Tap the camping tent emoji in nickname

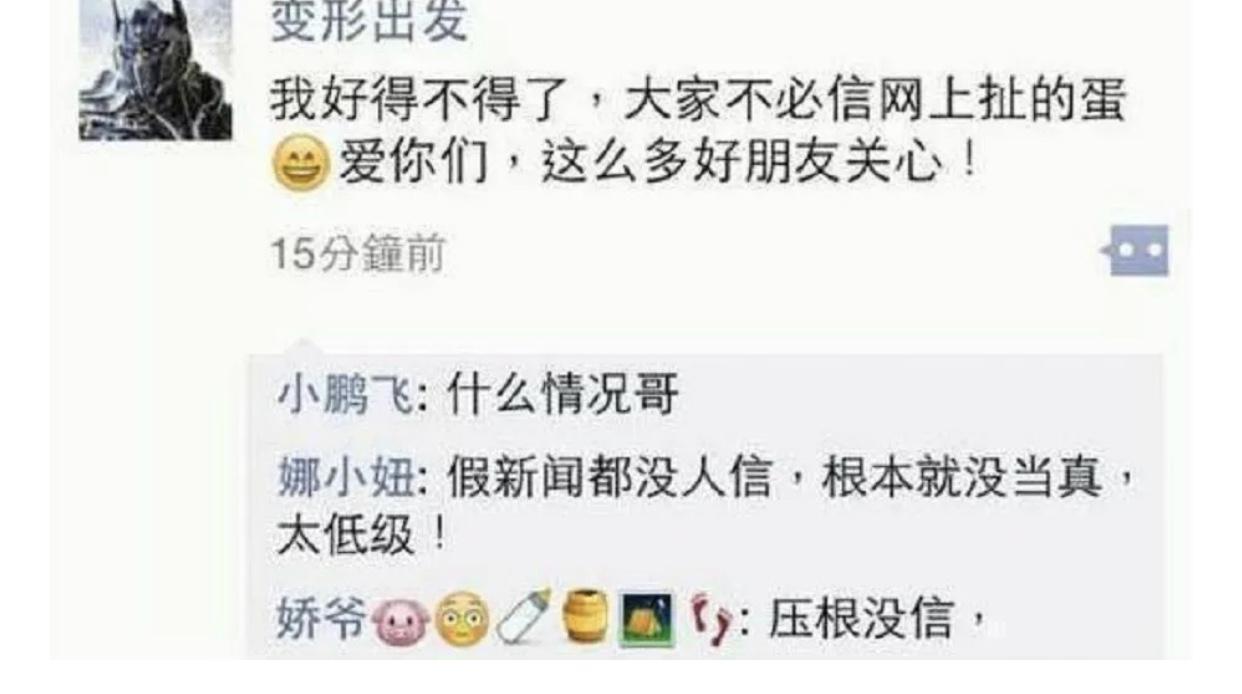645,620
